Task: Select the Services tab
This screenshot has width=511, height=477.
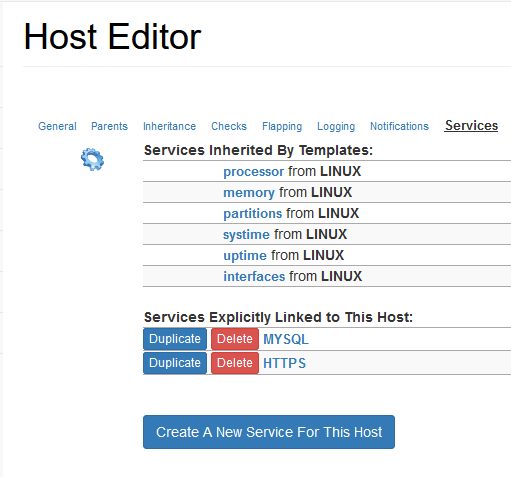Action: point(471,126)
